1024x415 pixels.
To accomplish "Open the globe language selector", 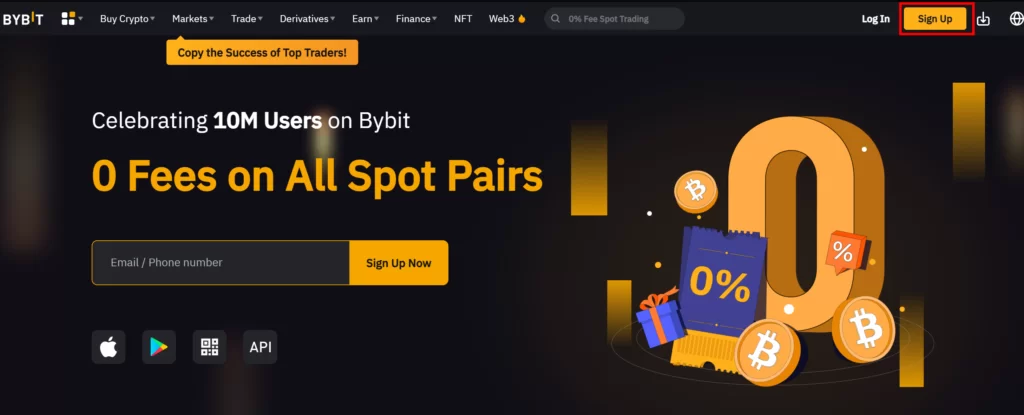I will point(1017,19).
